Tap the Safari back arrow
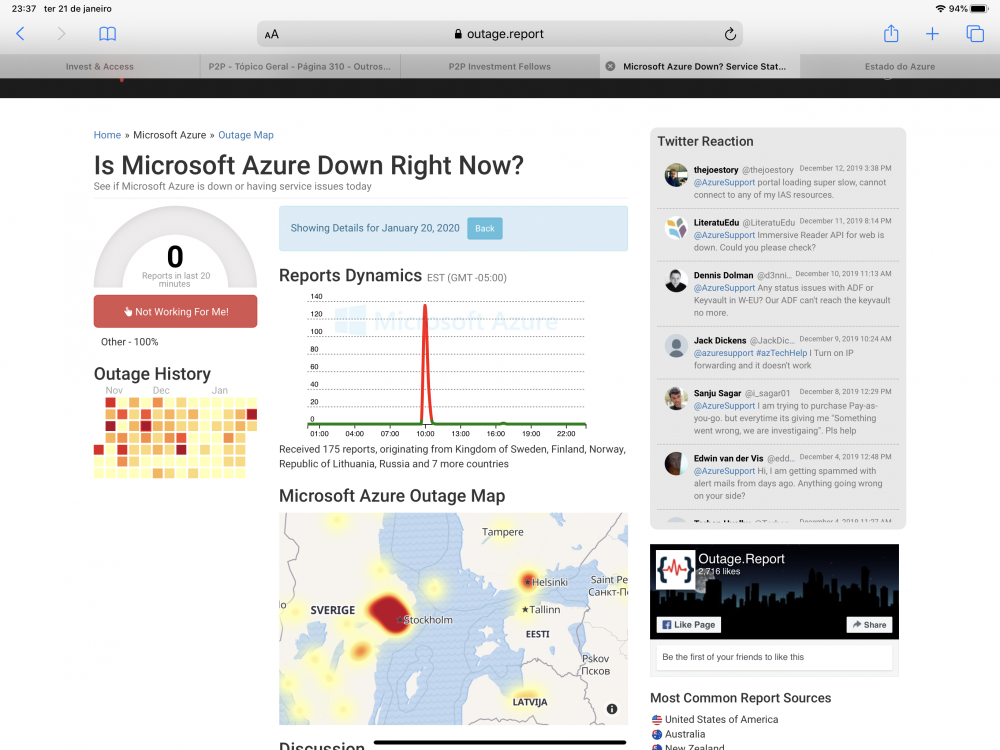Screen dimensions: 1000x750 (20, 34)
